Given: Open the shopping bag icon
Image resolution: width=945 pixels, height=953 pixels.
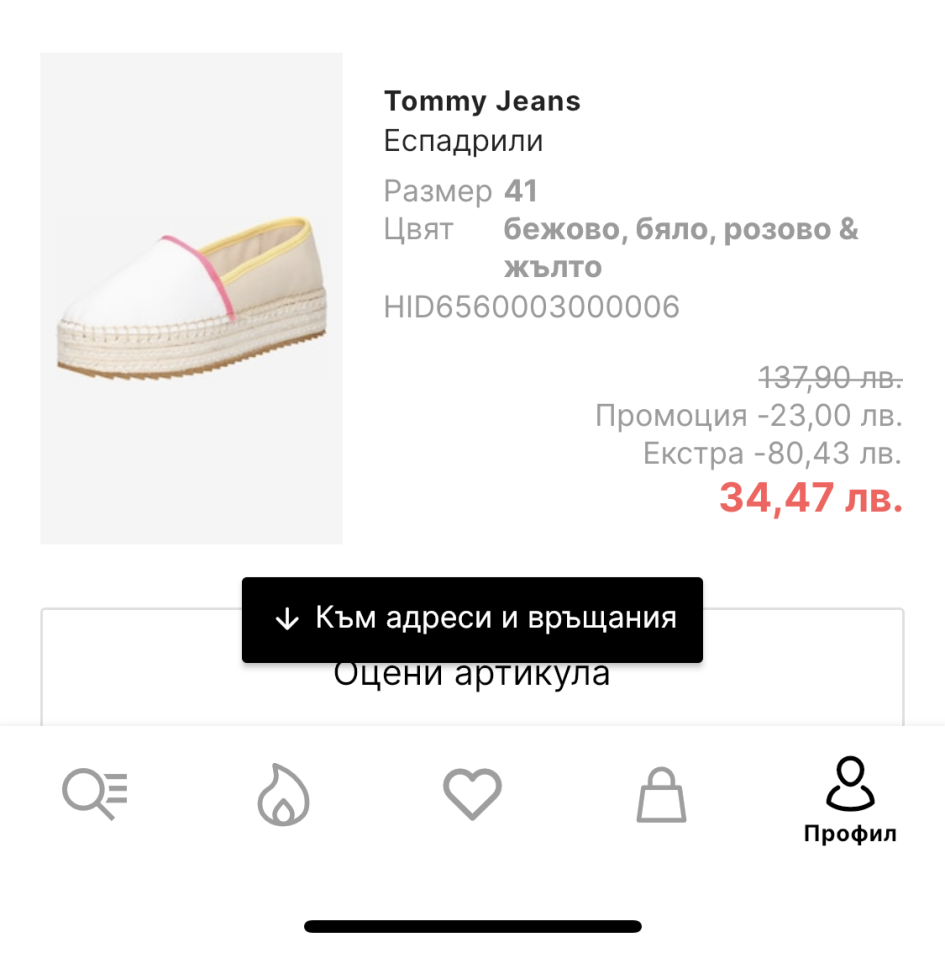Looking at the screenshot, I should (661, 797).
